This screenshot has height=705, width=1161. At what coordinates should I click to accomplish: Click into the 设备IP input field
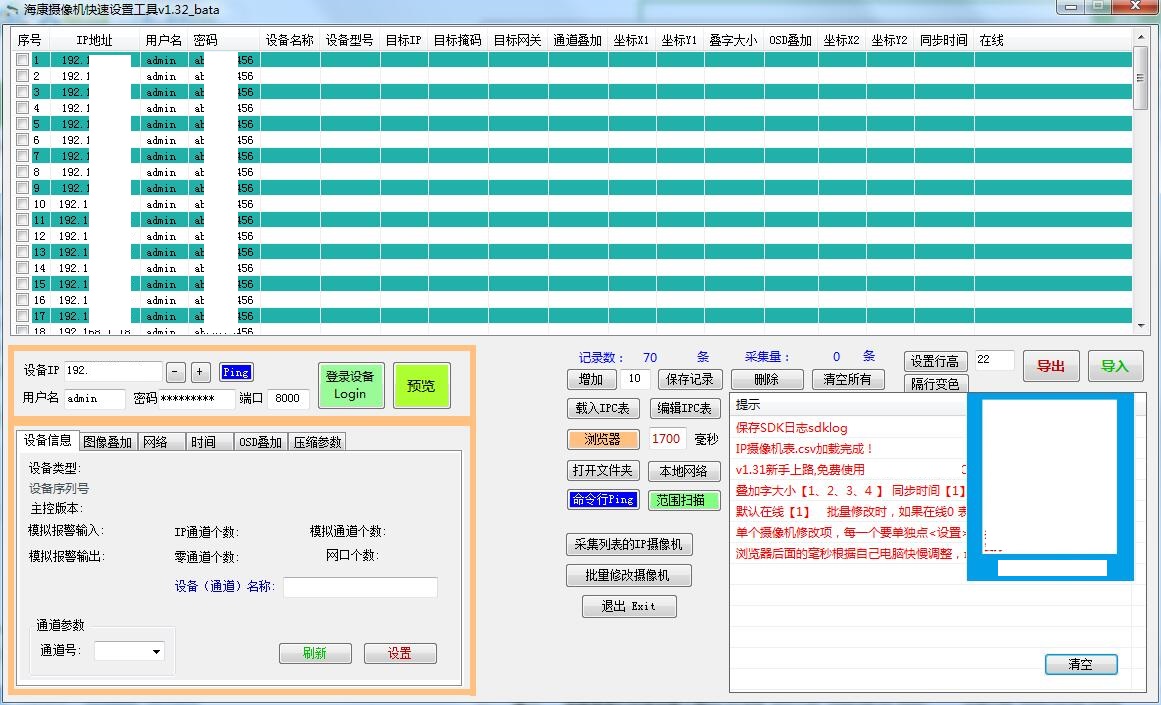pyautogui.click(x=113, y=371)
